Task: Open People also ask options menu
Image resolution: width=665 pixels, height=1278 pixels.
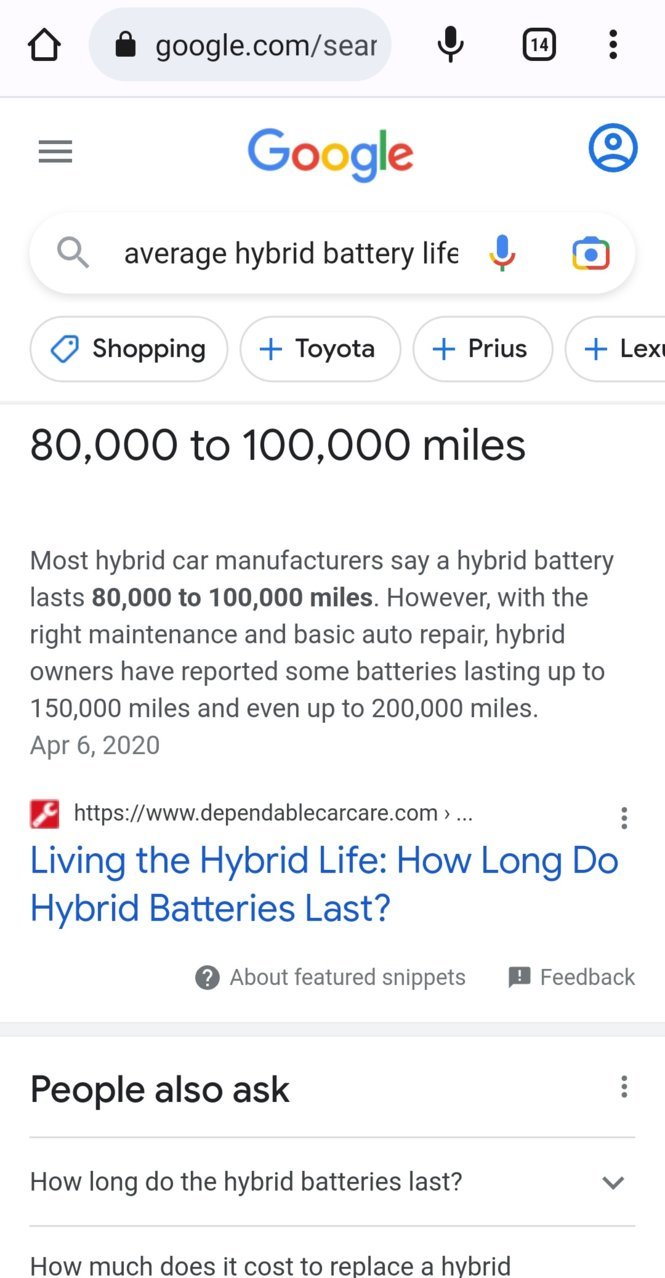Action: [624, 1087]
